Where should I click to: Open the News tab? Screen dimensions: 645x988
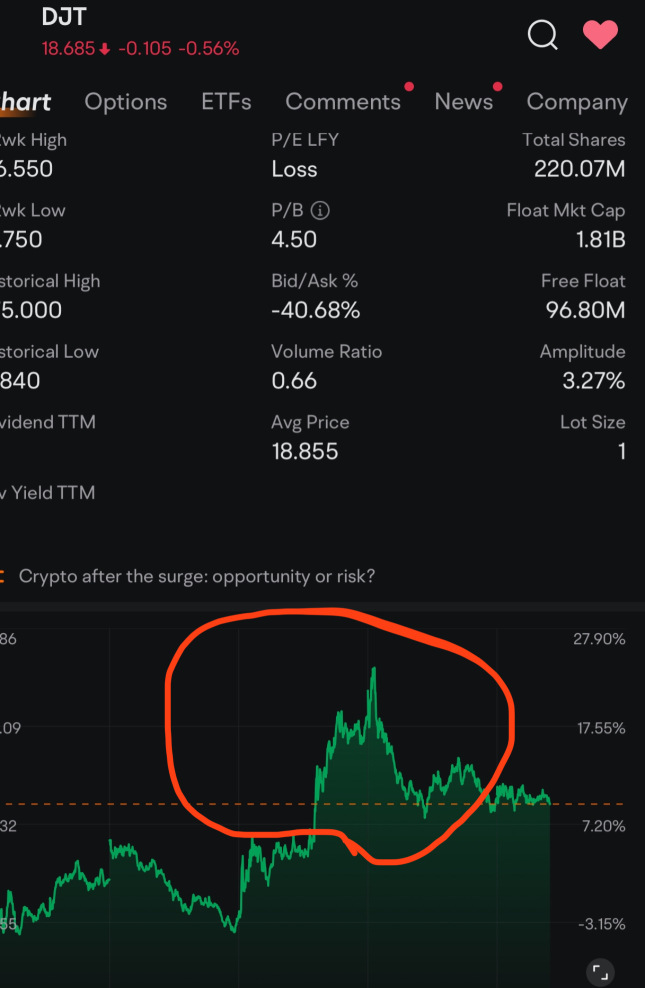coord(463,102)
